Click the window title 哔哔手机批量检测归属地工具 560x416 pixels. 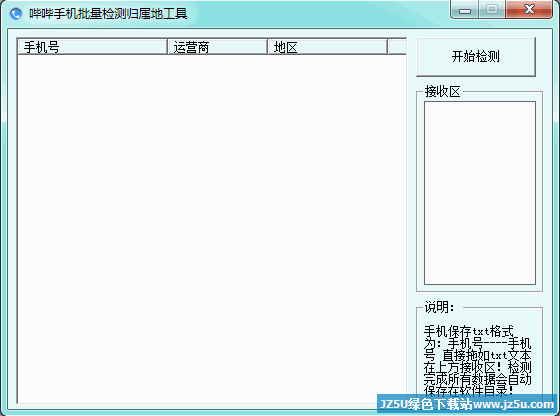[x=108, y=14]
